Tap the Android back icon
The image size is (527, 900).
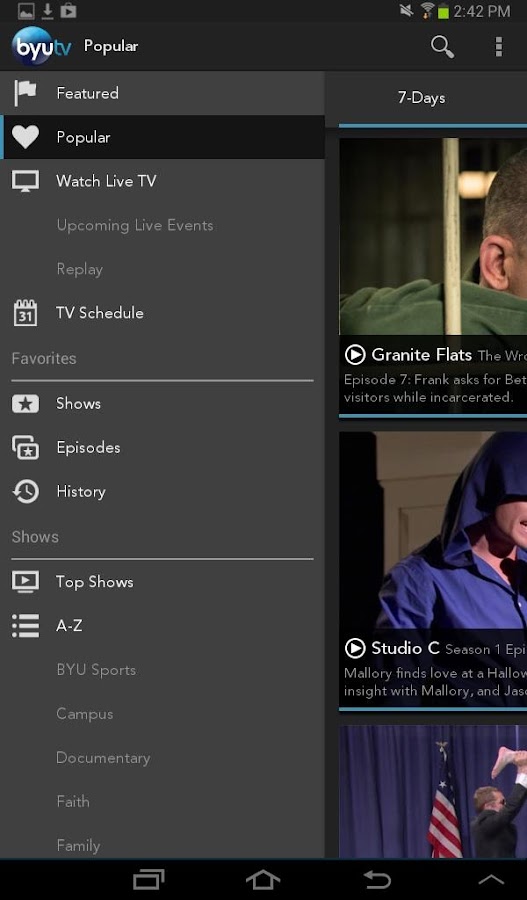pos(377,879)
